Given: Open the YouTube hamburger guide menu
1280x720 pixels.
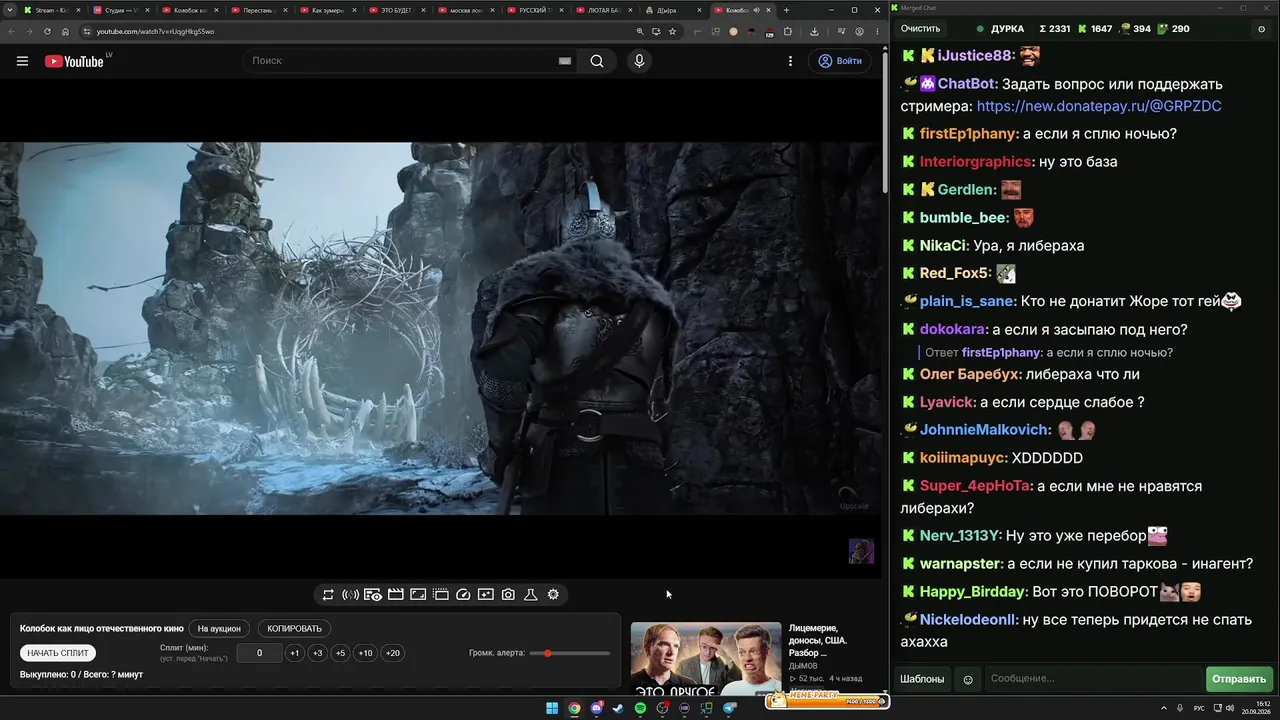Looking at the screenshot, I should 22,61.
